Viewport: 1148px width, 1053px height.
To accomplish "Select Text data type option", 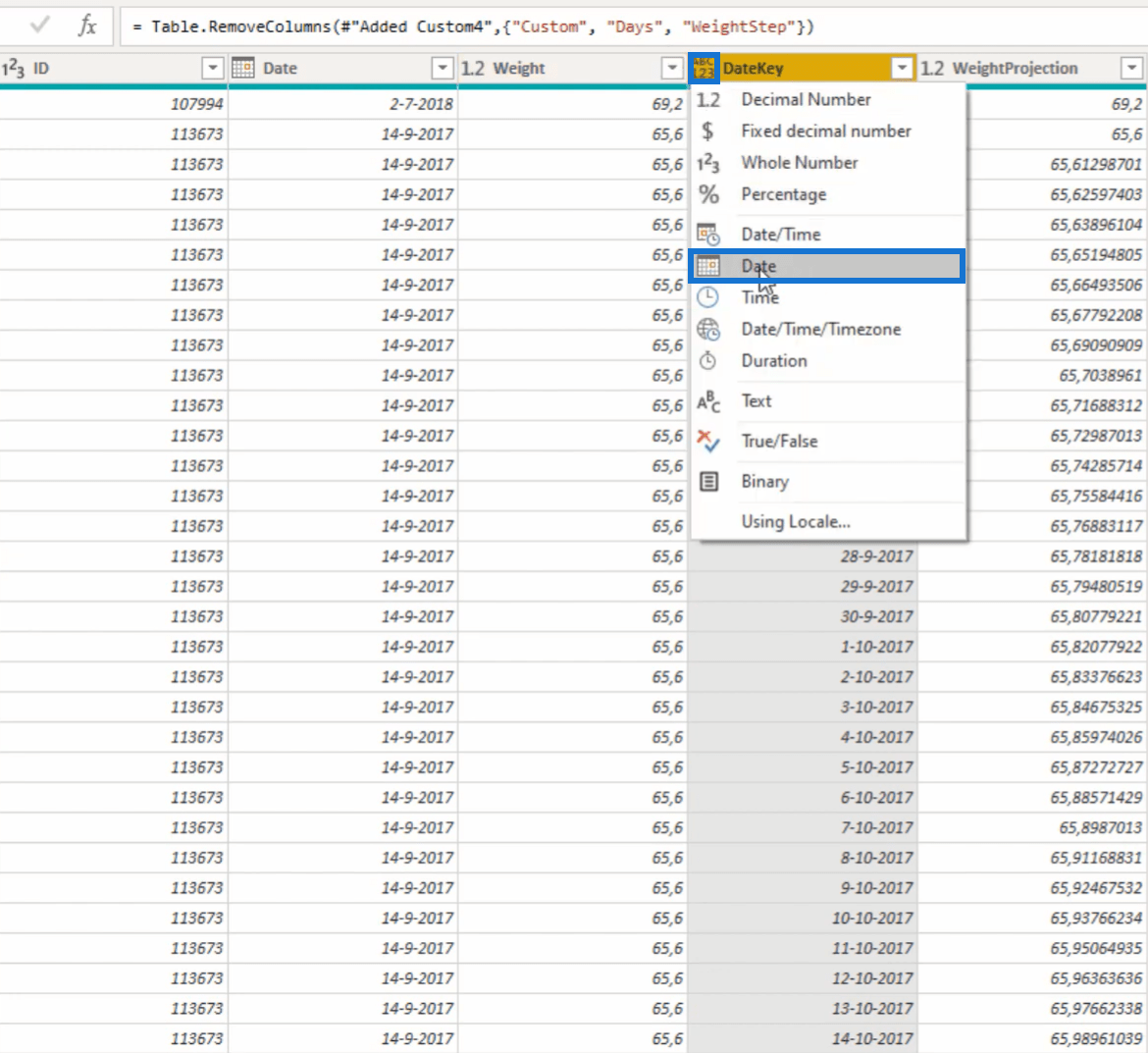I will [x=827, y=400].
